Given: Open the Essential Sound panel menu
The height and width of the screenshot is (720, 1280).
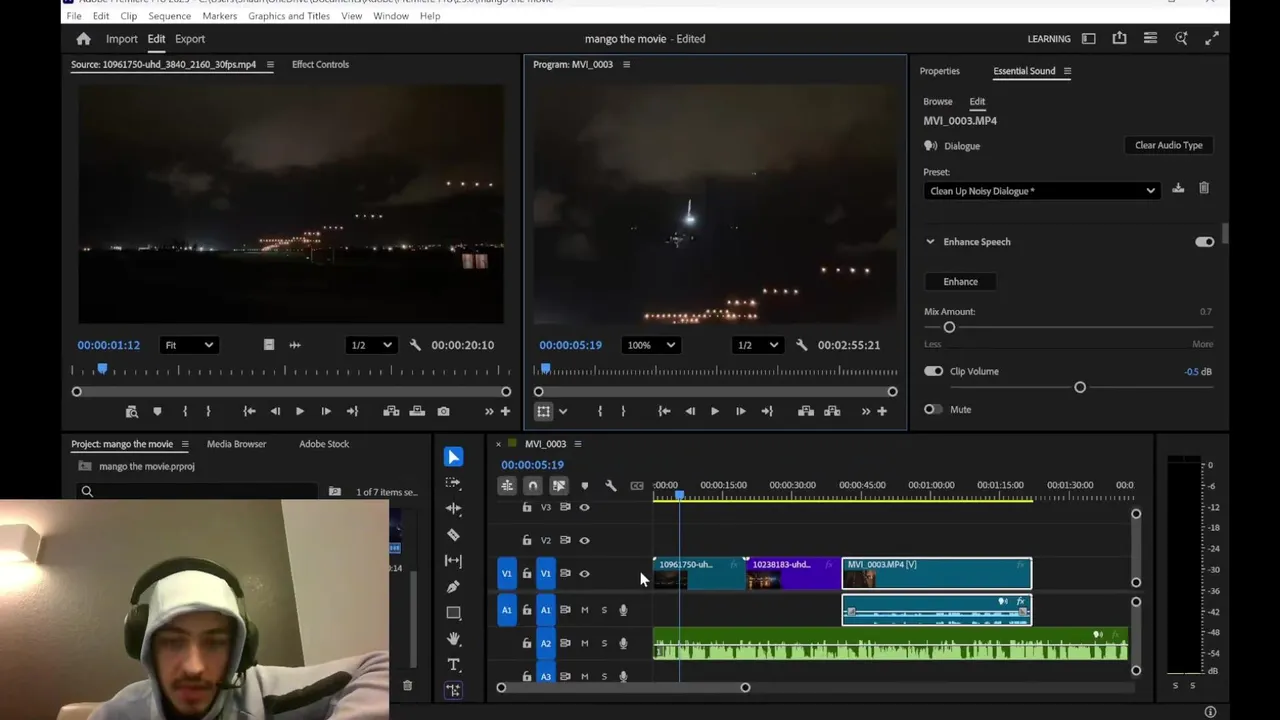Looking at the screenshot, I should pos(1067,71).
